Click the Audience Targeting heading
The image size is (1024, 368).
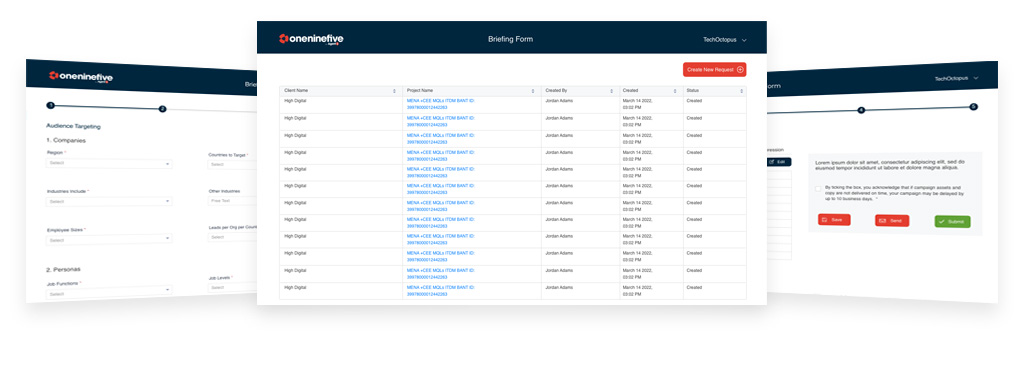pos(73,126)
